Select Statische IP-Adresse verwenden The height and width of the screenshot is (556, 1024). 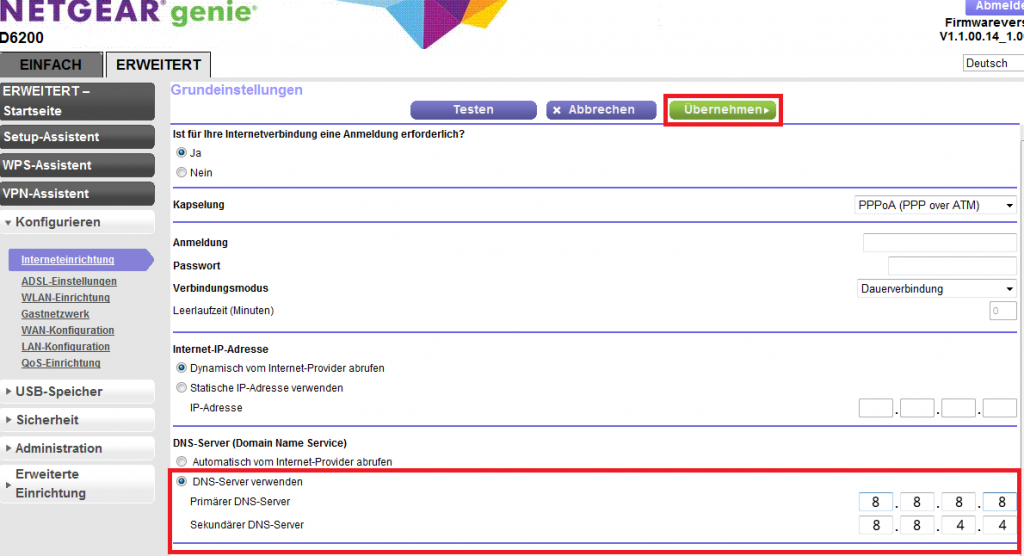coord(182,387)
